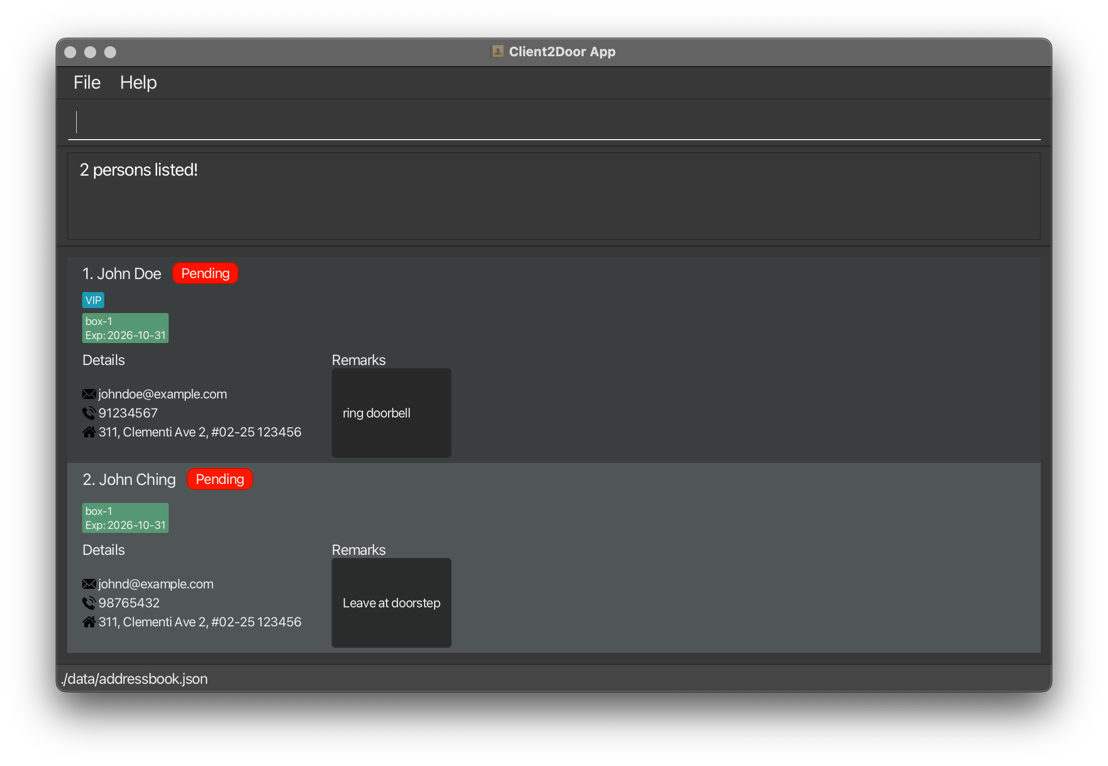Screen dimensions: 1108x766
Task: Click the "ring doorbell" remarks box
Action: pos(391,413)
